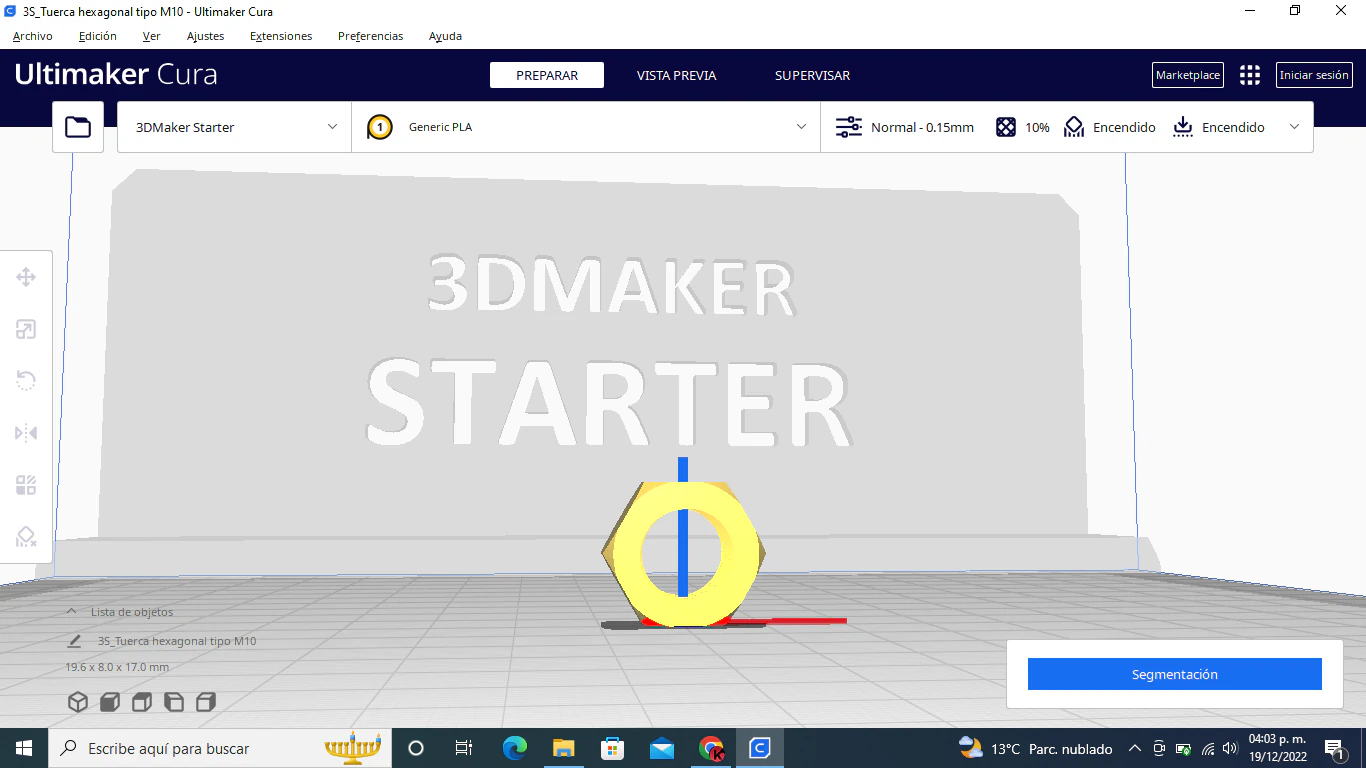This screenshot has height=768, width=1366.
Task: Click the pencil icon beside 3S_Tuerca model name
Action: click(x=74, y=641)
